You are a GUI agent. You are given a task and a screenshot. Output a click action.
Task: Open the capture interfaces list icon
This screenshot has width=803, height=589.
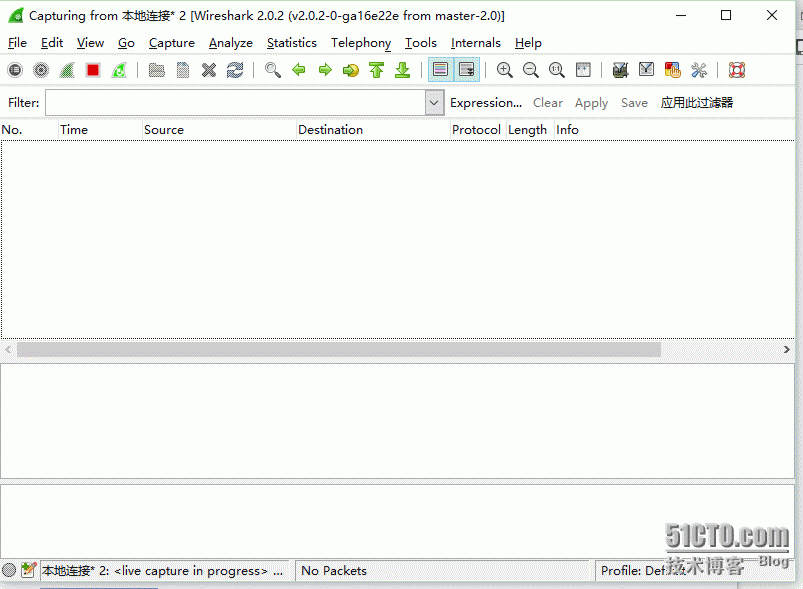point(15,70)
